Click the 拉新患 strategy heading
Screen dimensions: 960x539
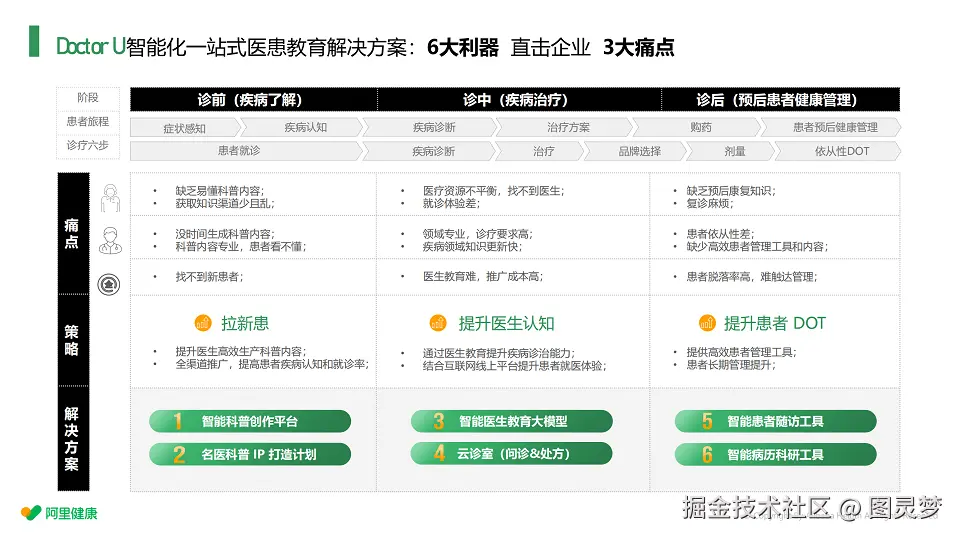(245, 323)
